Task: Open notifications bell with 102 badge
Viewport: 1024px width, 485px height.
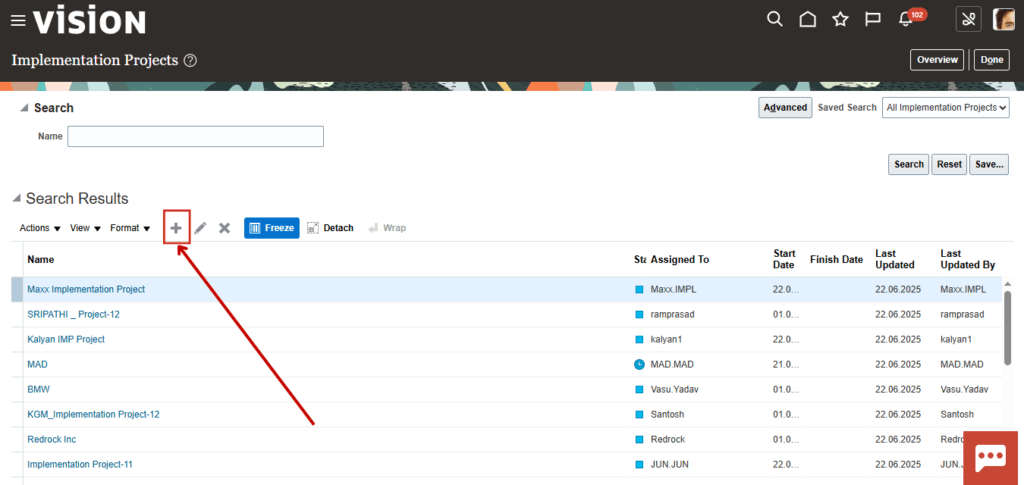Action: pos(906,19)
